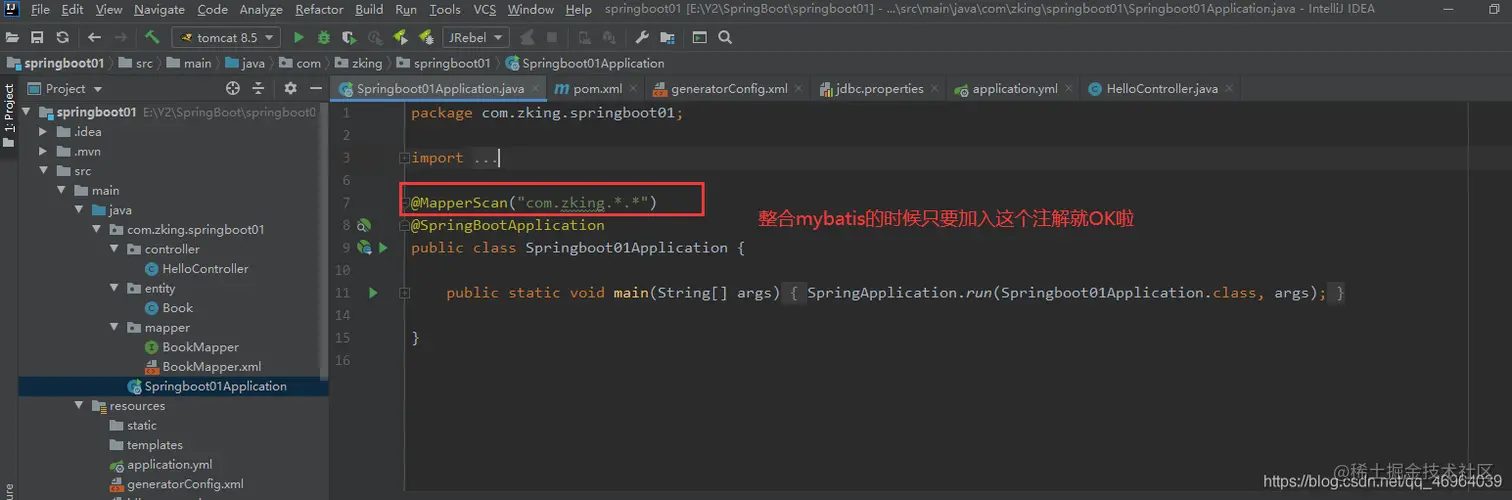1512x500 pixels.
Task: Click the Spring bean gutter icon on line 8
Action: click(365, 226)
